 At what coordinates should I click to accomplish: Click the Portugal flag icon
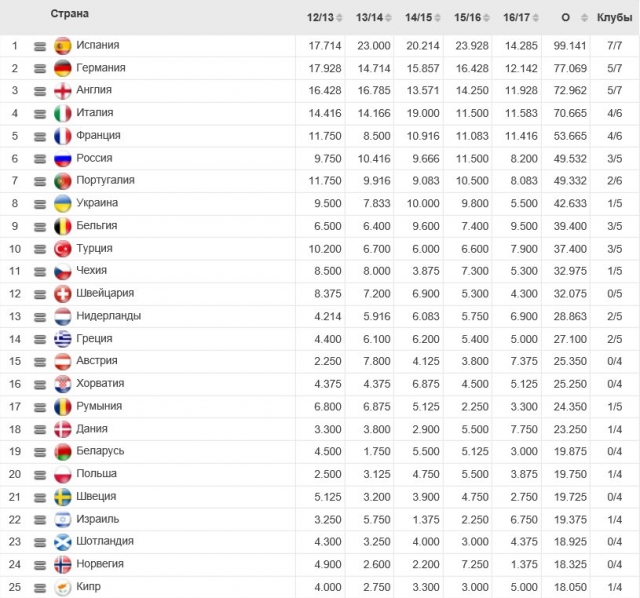(x=62, y=181)
